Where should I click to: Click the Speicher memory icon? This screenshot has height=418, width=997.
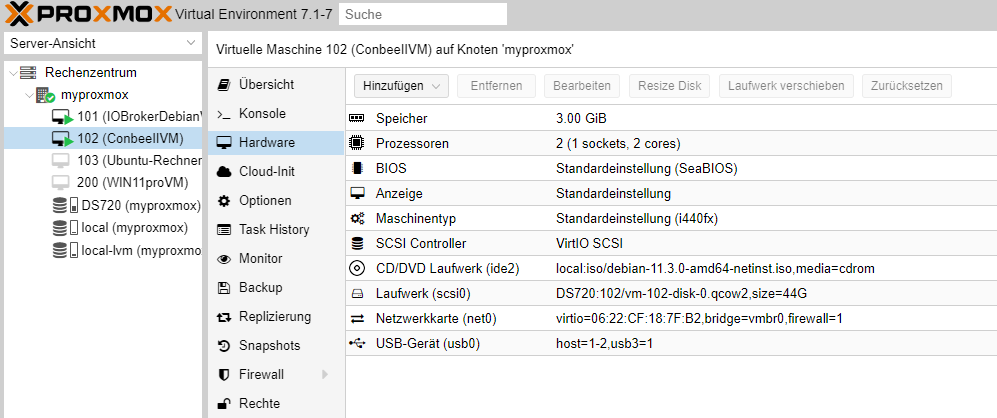coord(357,118)
